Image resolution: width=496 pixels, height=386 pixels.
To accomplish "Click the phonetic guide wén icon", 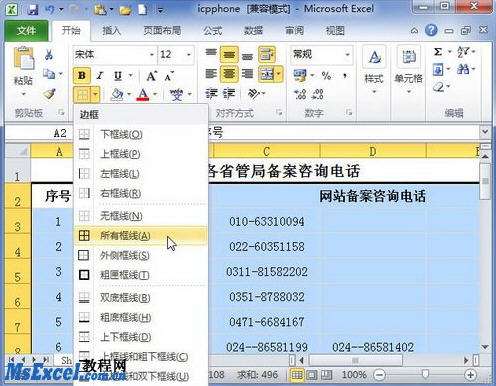I will [x=176, y=95].
